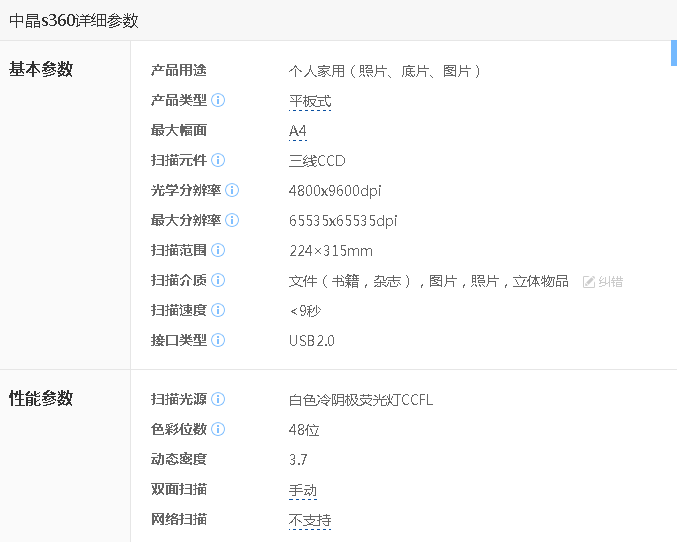
Task: Select the 个人家用（照片、底片、图片）value
Action: 385,71
